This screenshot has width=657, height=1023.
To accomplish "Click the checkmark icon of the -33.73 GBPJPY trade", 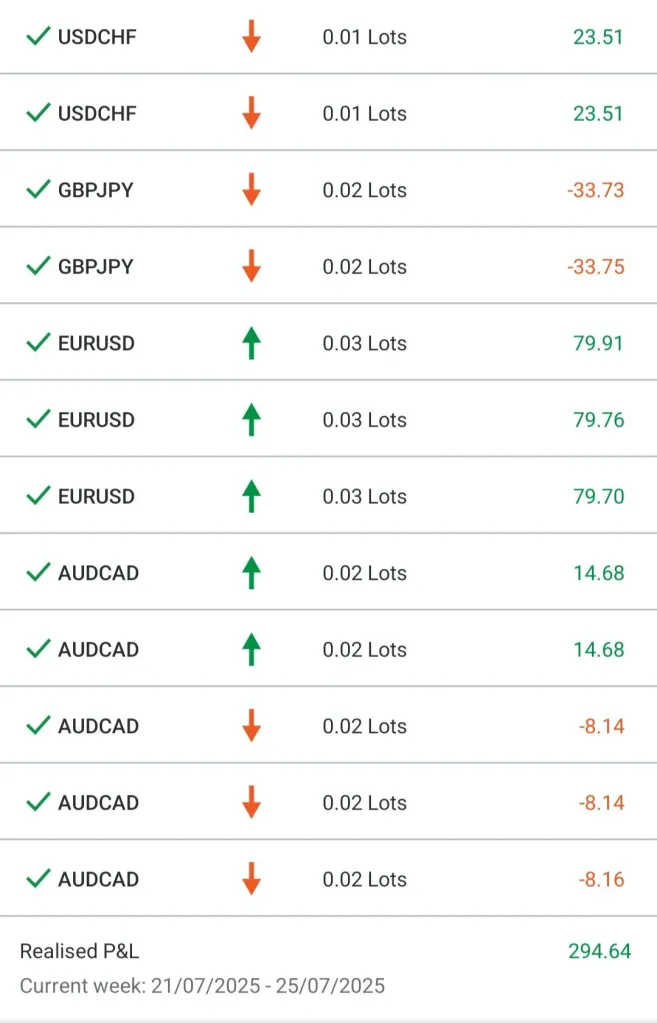I will click(x=38, y=190).
